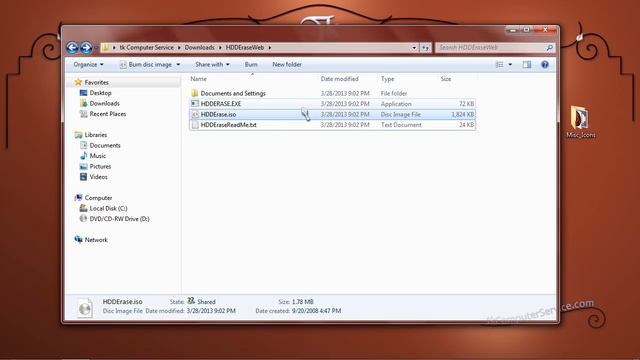640x360 pixels.
Task: Select Documents and Settings folder icon
Action: click(195, 93)
